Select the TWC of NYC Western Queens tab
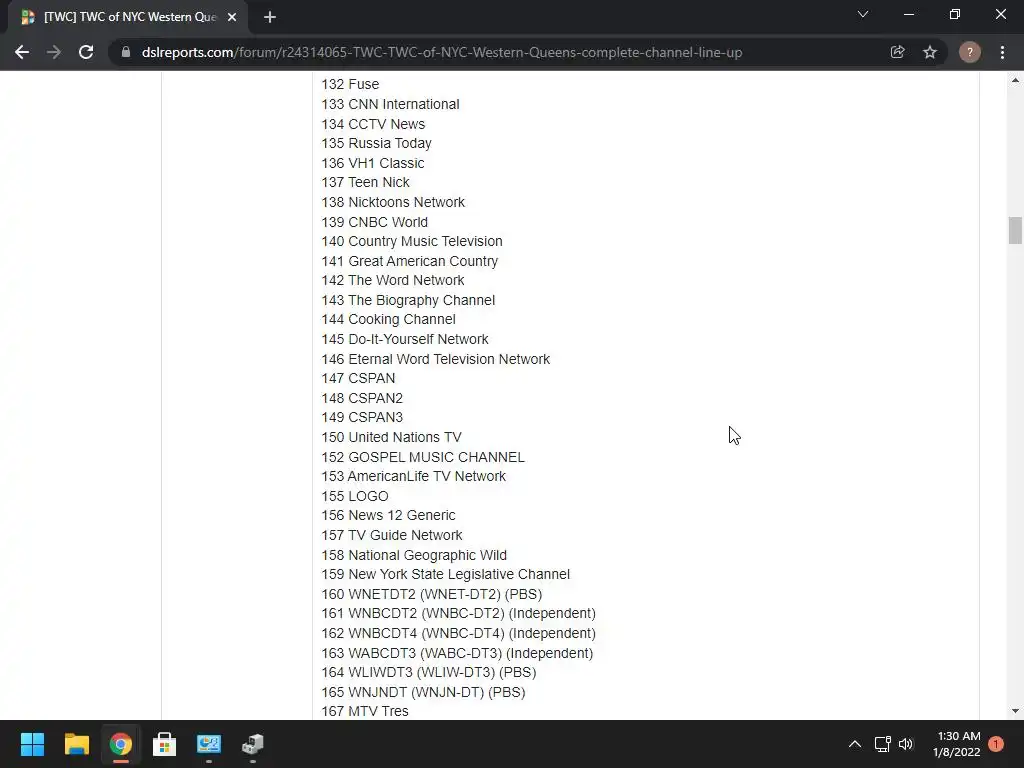 point(128,17)
